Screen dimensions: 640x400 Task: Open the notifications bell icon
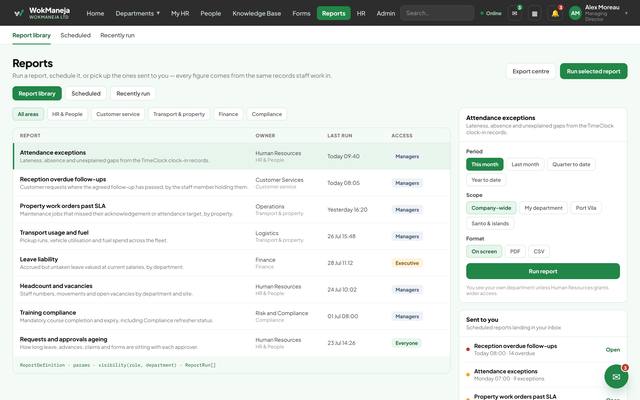point(555,13)
